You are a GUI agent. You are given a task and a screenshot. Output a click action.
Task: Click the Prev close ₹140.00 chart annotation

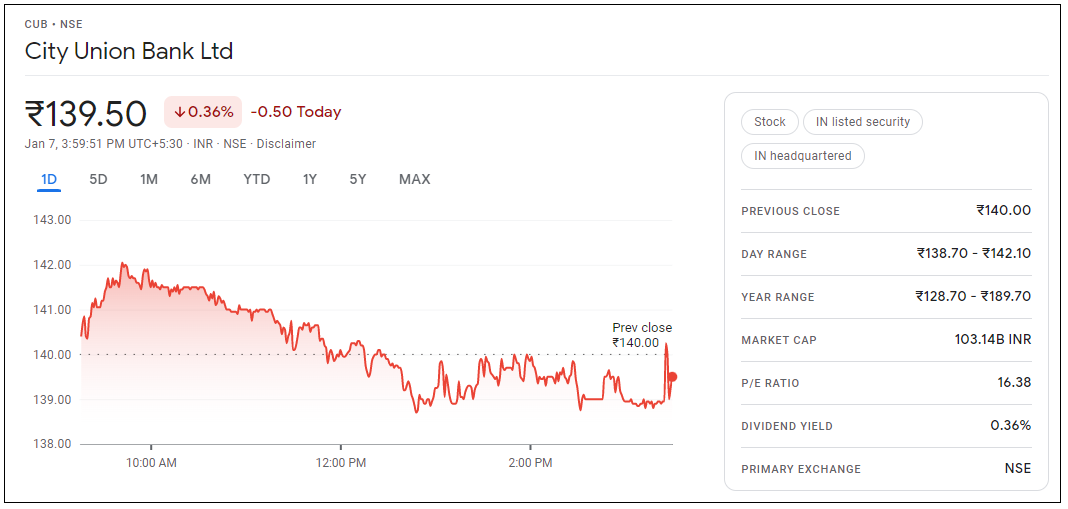tap(642, 335)
